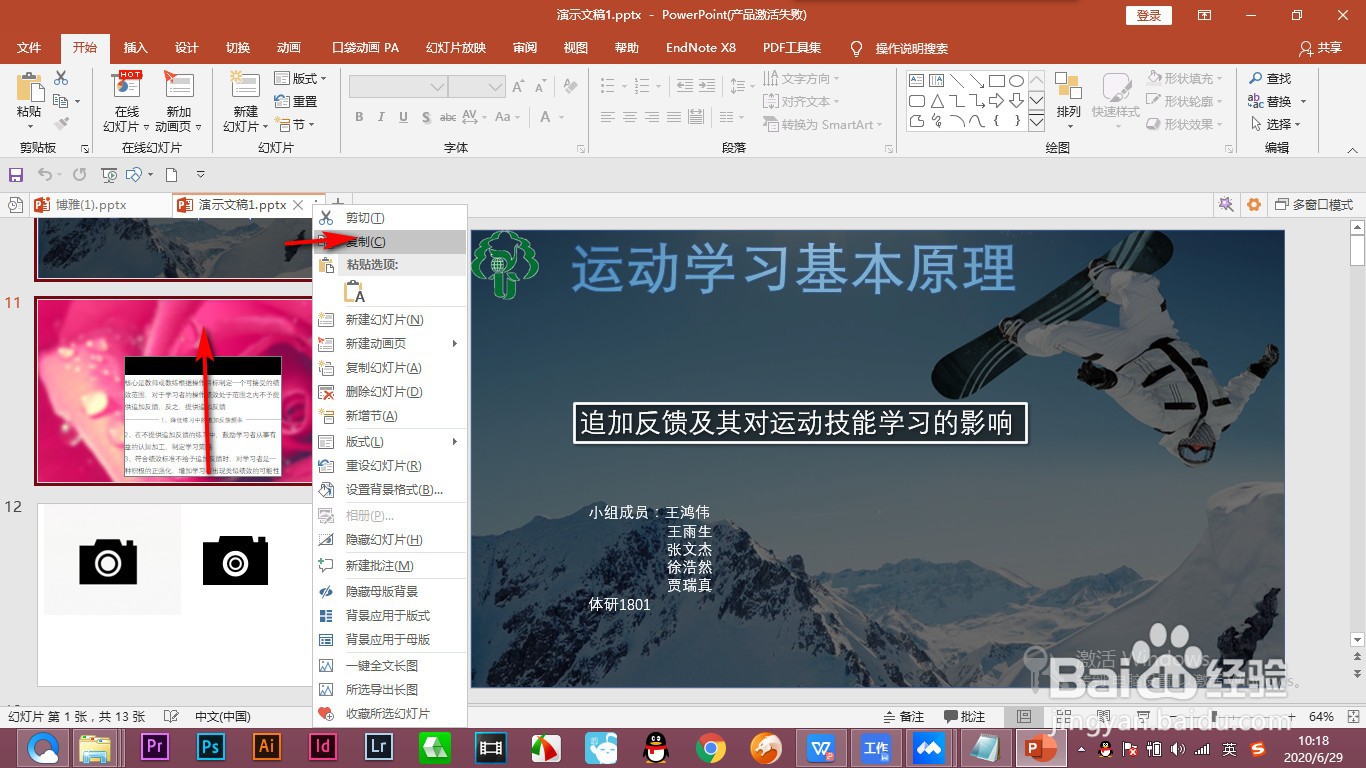This screenshot has width=1366, height=768.
Task: Choose 收藏所选幻灯片 in the context menu
Action: point(390,714)
